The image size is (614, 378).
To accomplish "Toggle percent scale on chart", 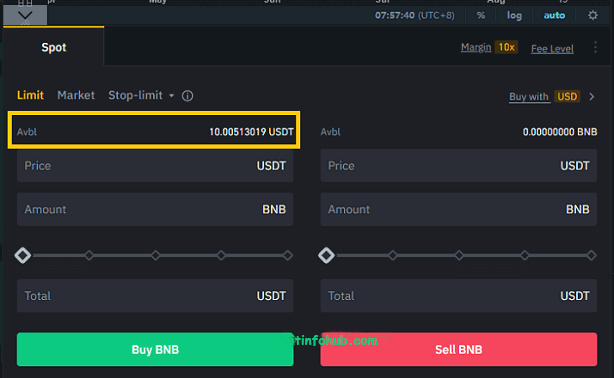I will (481, 15).
